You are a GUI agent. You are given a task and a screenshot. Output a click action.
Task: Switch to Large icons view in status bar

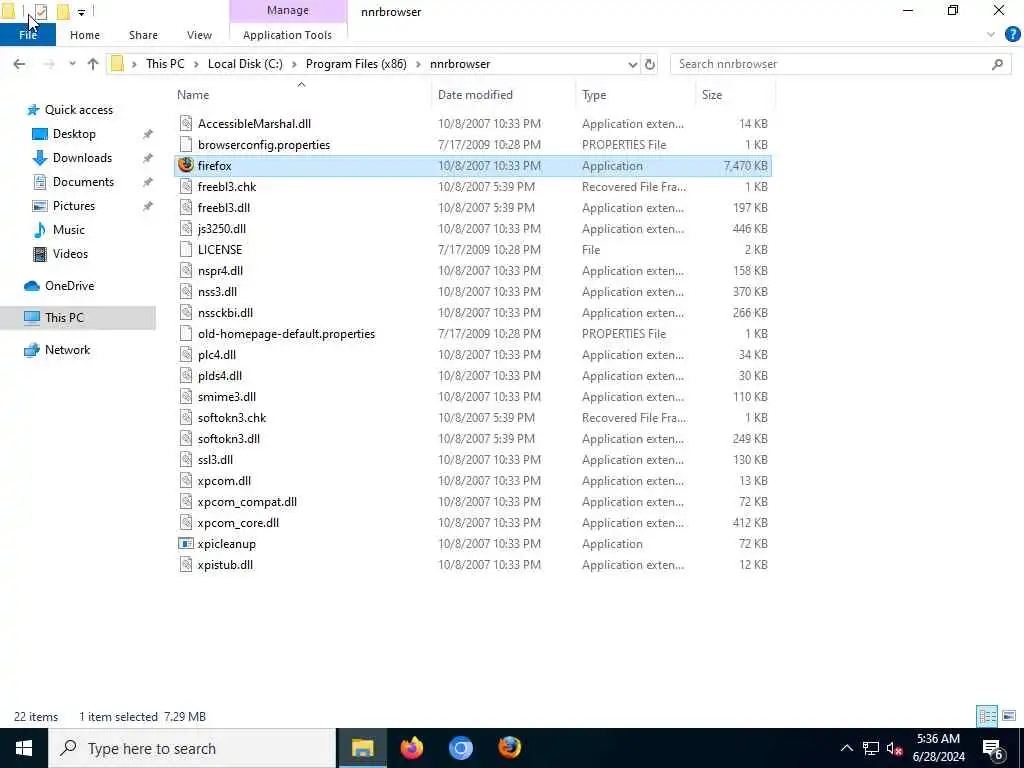click(1009, 716)
